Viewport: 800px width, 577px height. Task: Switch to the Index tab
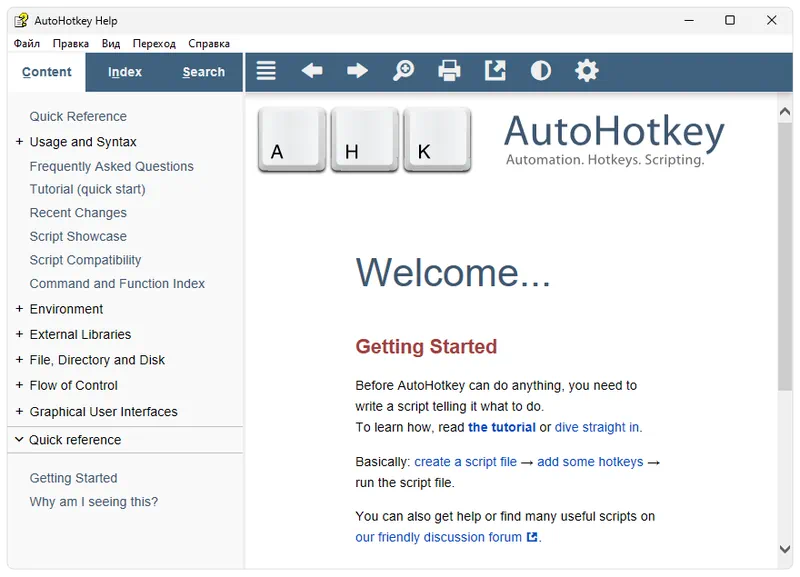124,72
